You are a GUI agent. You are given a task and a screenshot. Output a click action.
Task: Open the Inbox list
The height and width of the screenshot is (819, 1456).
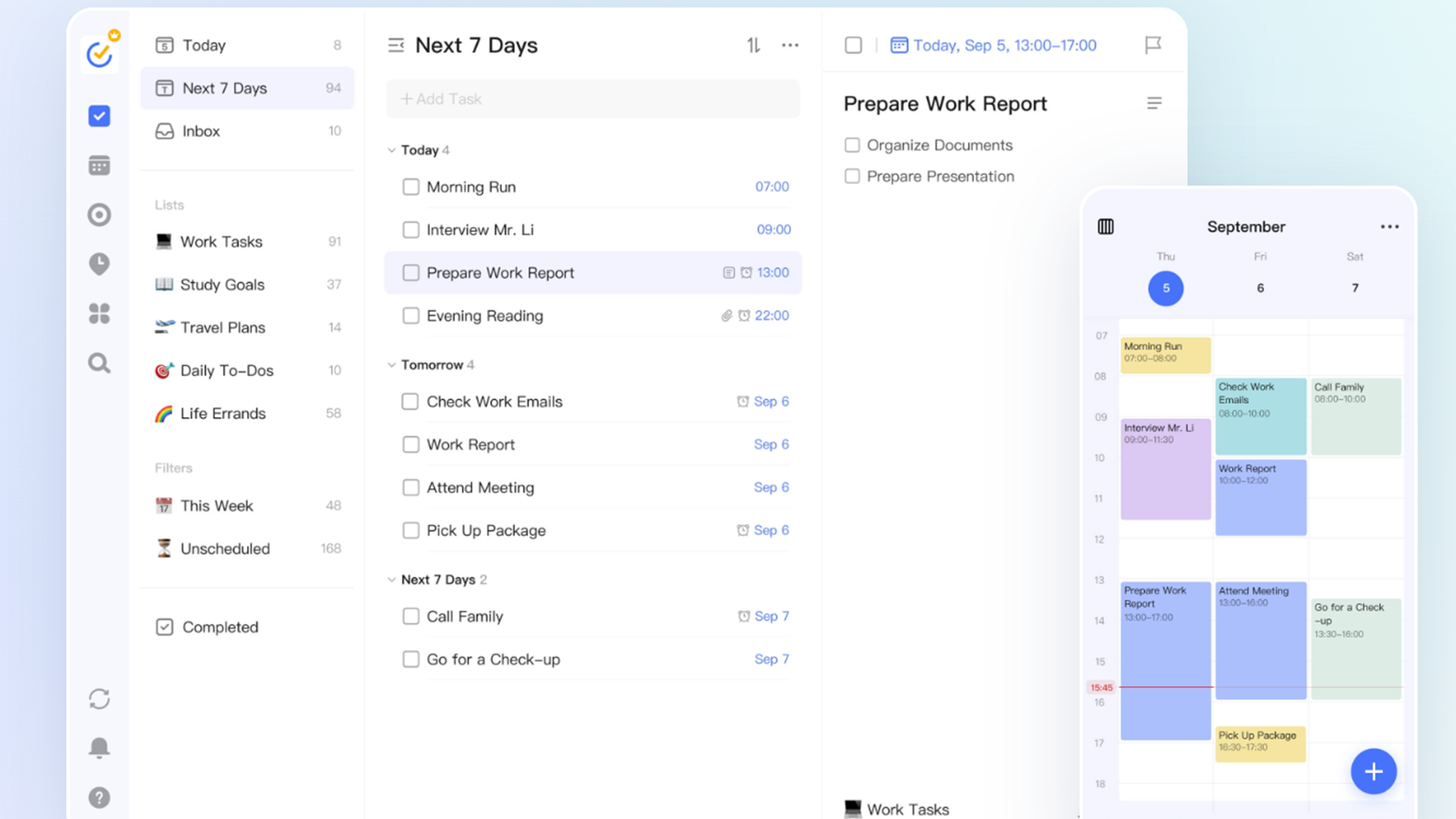(x=201, y=131)
